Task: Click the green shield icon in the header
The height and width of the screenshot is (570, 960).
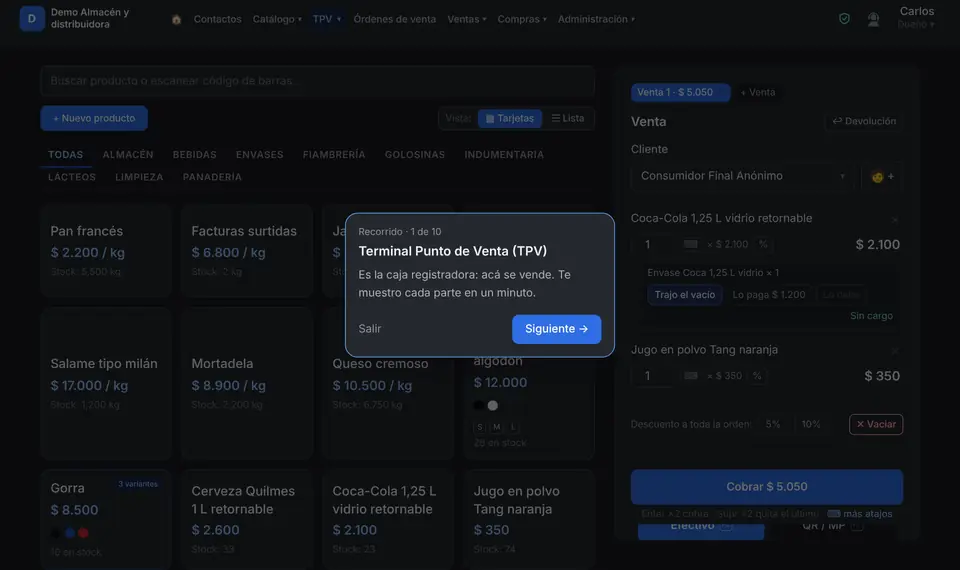Action: (844, 19)
